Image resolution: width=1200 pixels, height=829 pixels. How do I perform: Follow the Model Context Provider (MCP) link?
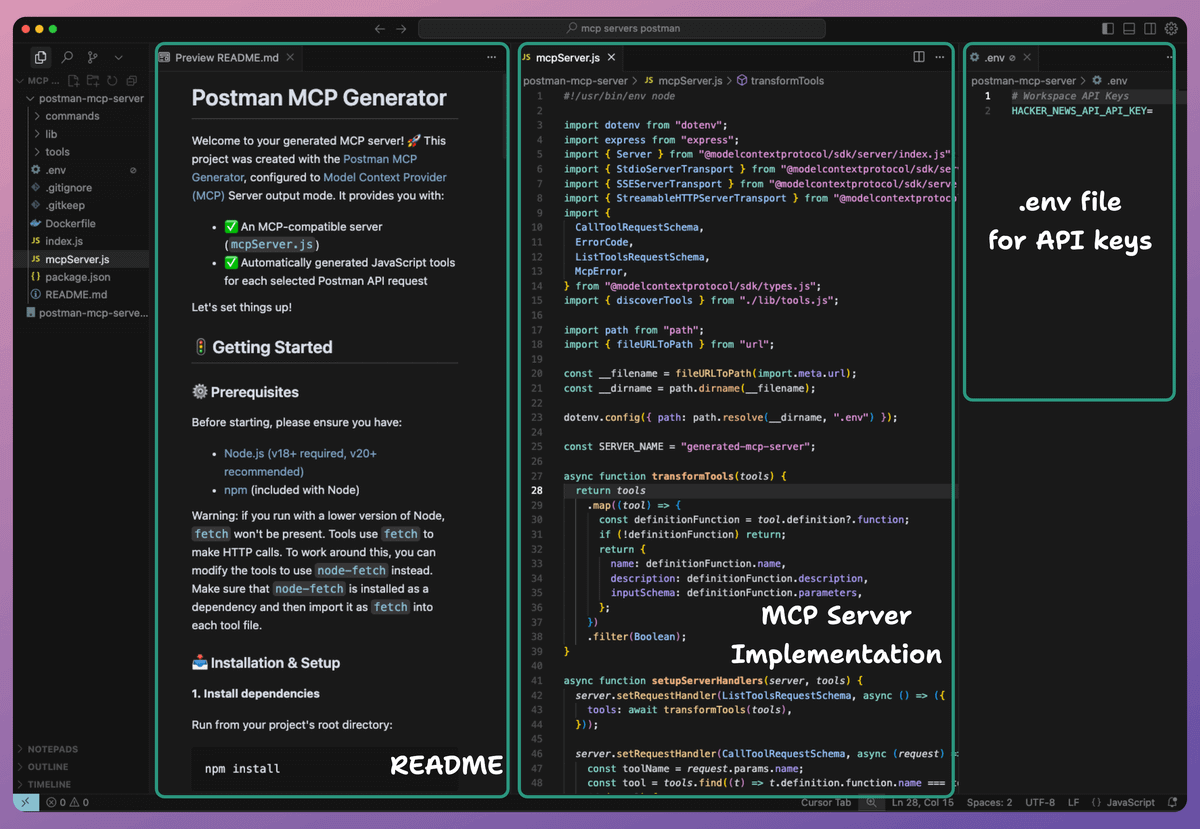pyautogui.click(x=319, y=186)
